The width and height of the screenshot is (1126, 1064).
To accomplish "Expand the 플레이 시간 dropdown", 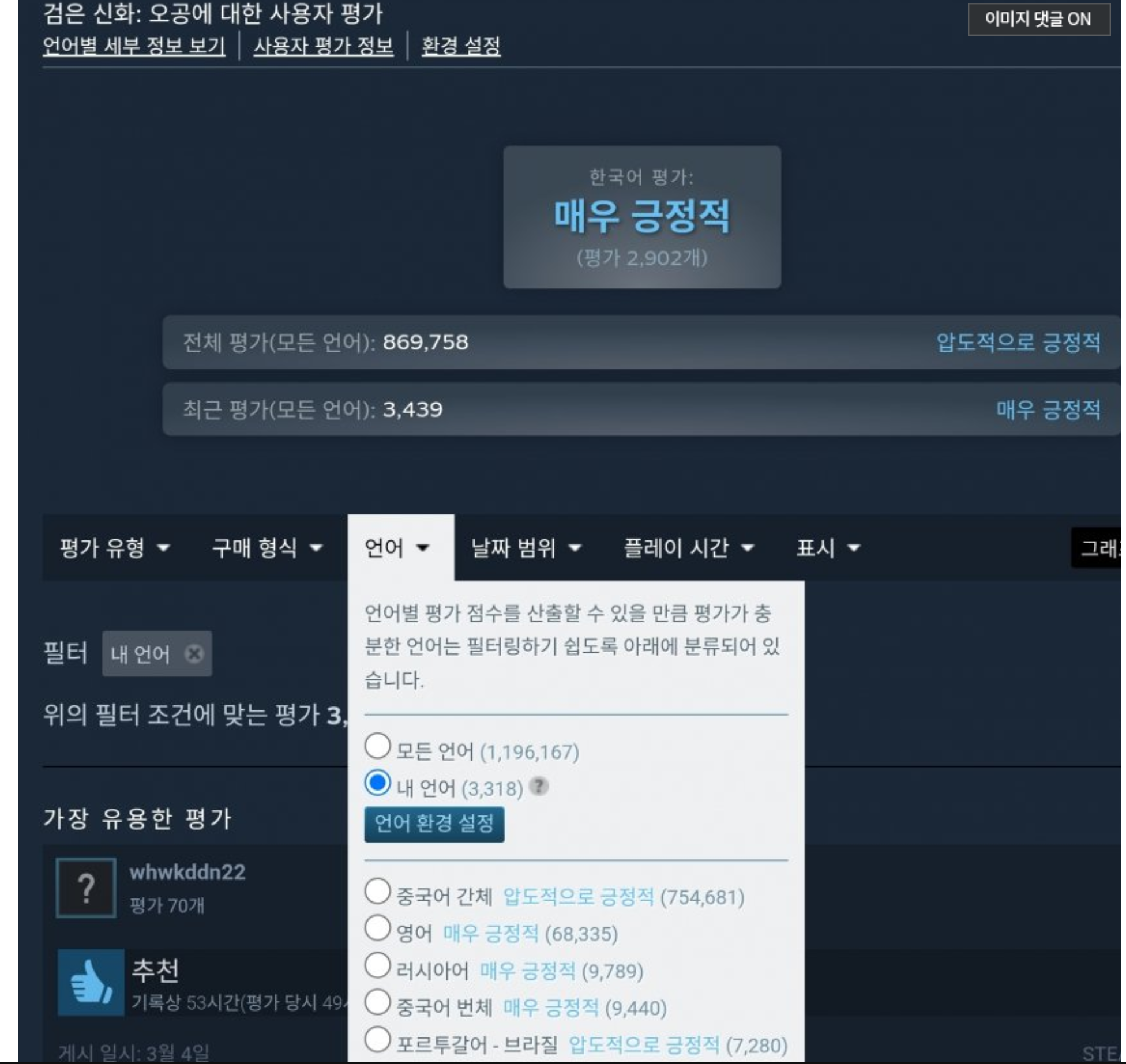I will pos(689,547).
